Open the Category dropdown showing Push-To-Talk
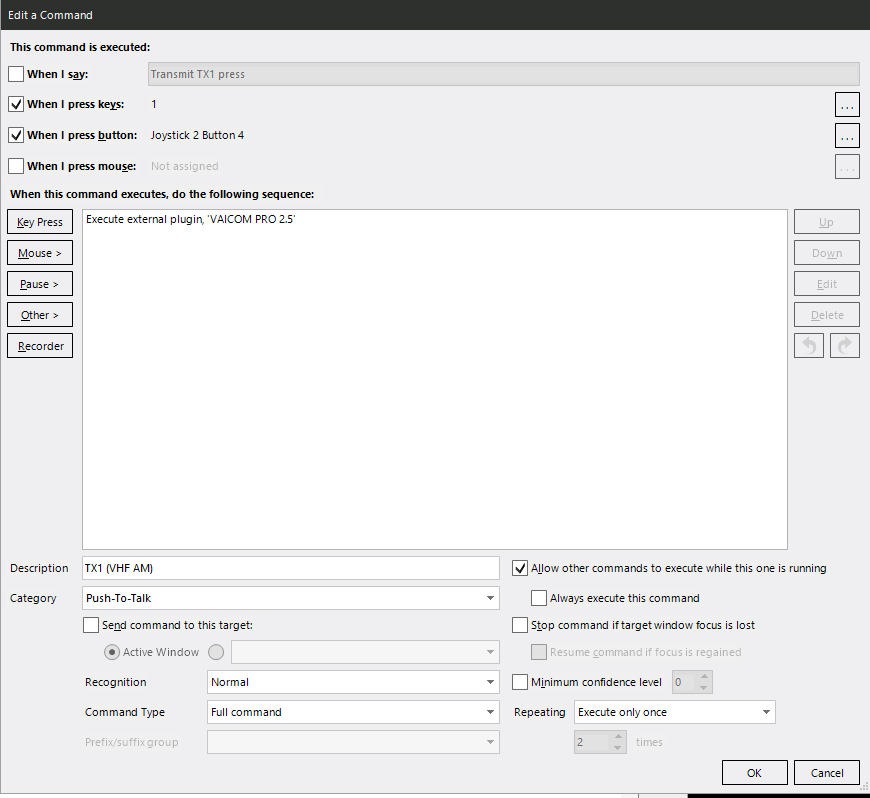Screen dimensions: 870x798 pos(291,598)
